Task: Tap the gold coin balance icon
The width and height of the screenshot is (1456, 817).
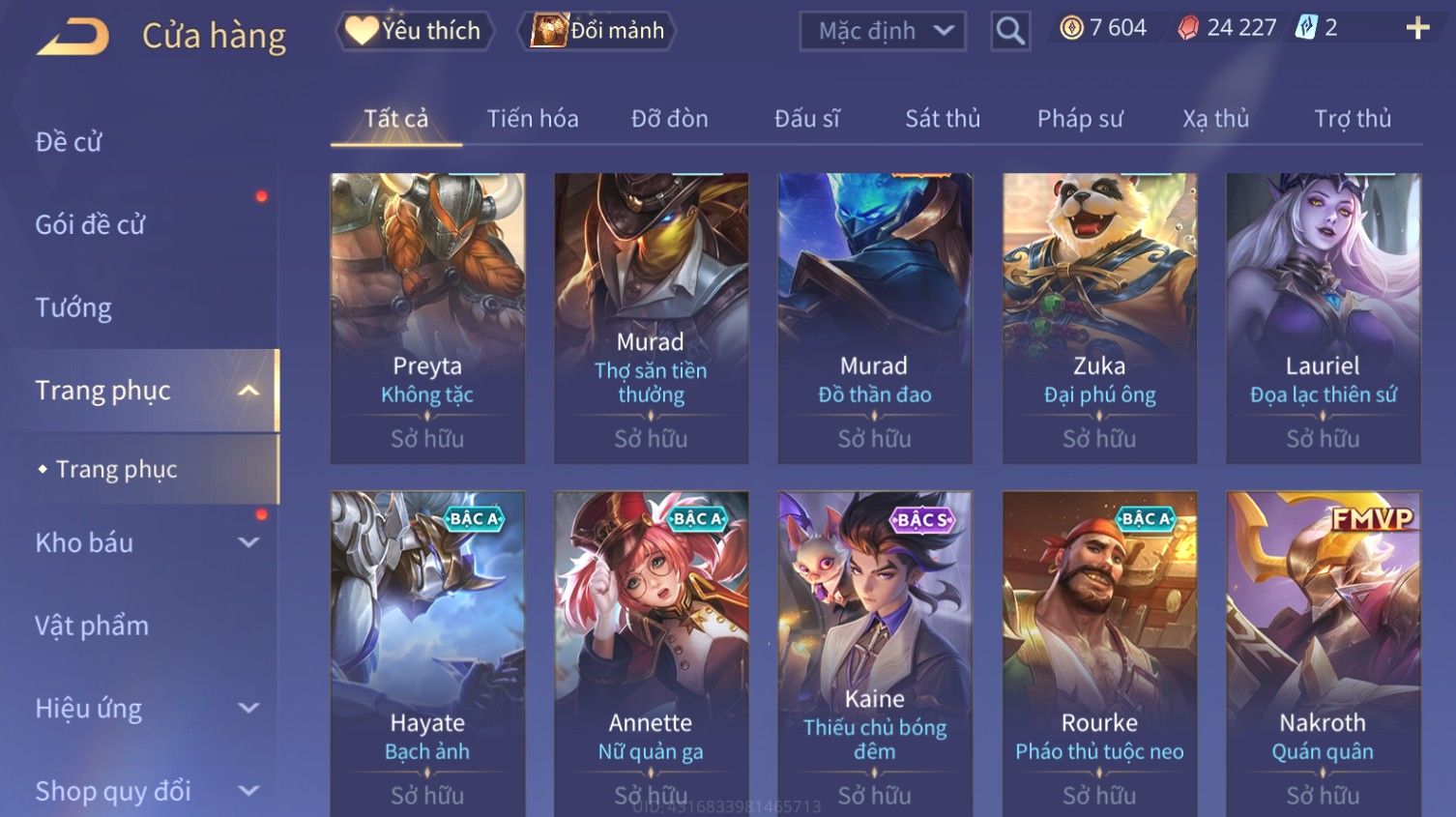Action: pos(1071,28)
